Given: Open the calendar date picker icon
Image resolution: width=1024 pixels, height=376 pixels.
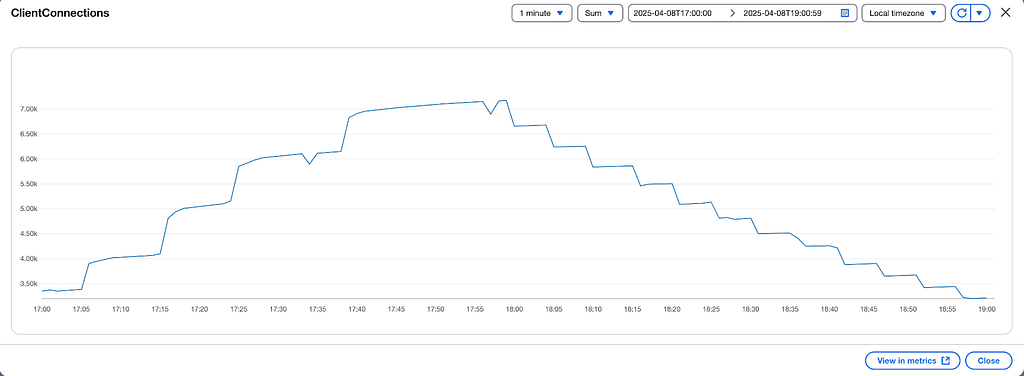Looking at the screenshot, I should tap(844, 13).
